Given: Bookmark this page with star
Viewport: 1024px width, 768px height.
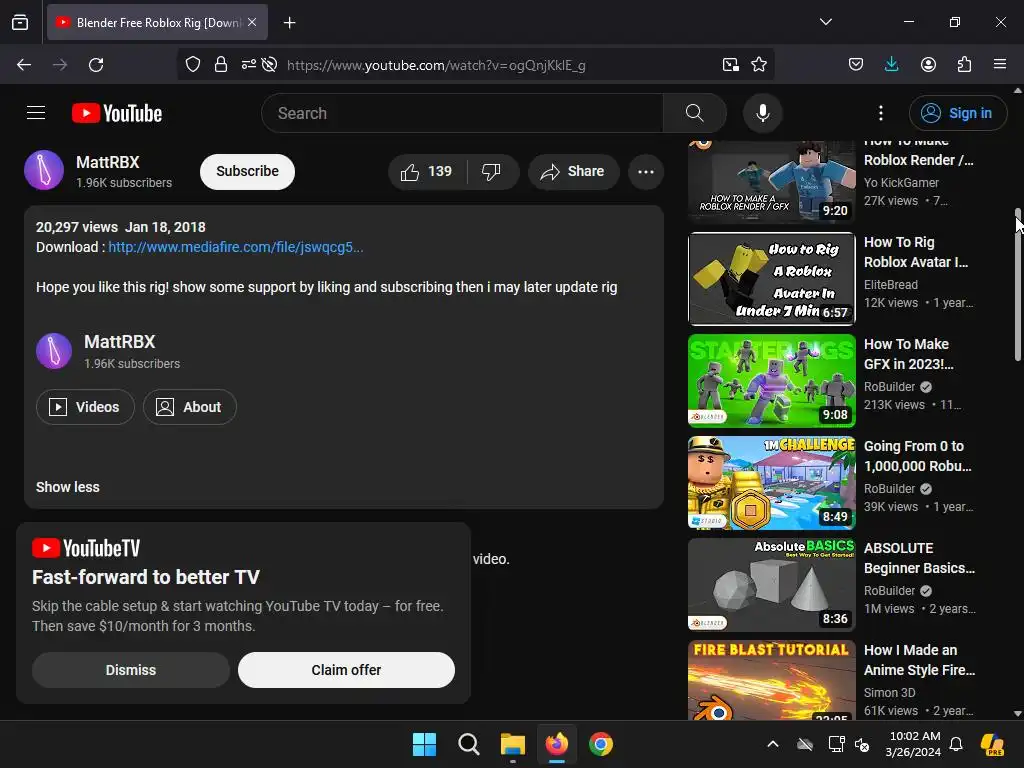Looking at the screenshot, I should (x=759, y=65).
